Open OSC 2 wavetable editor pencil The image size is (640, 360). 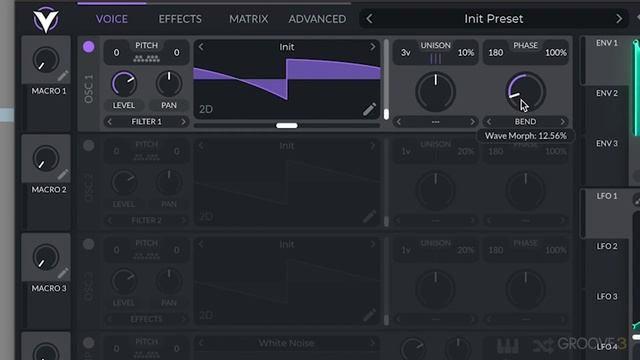(369, 216)
